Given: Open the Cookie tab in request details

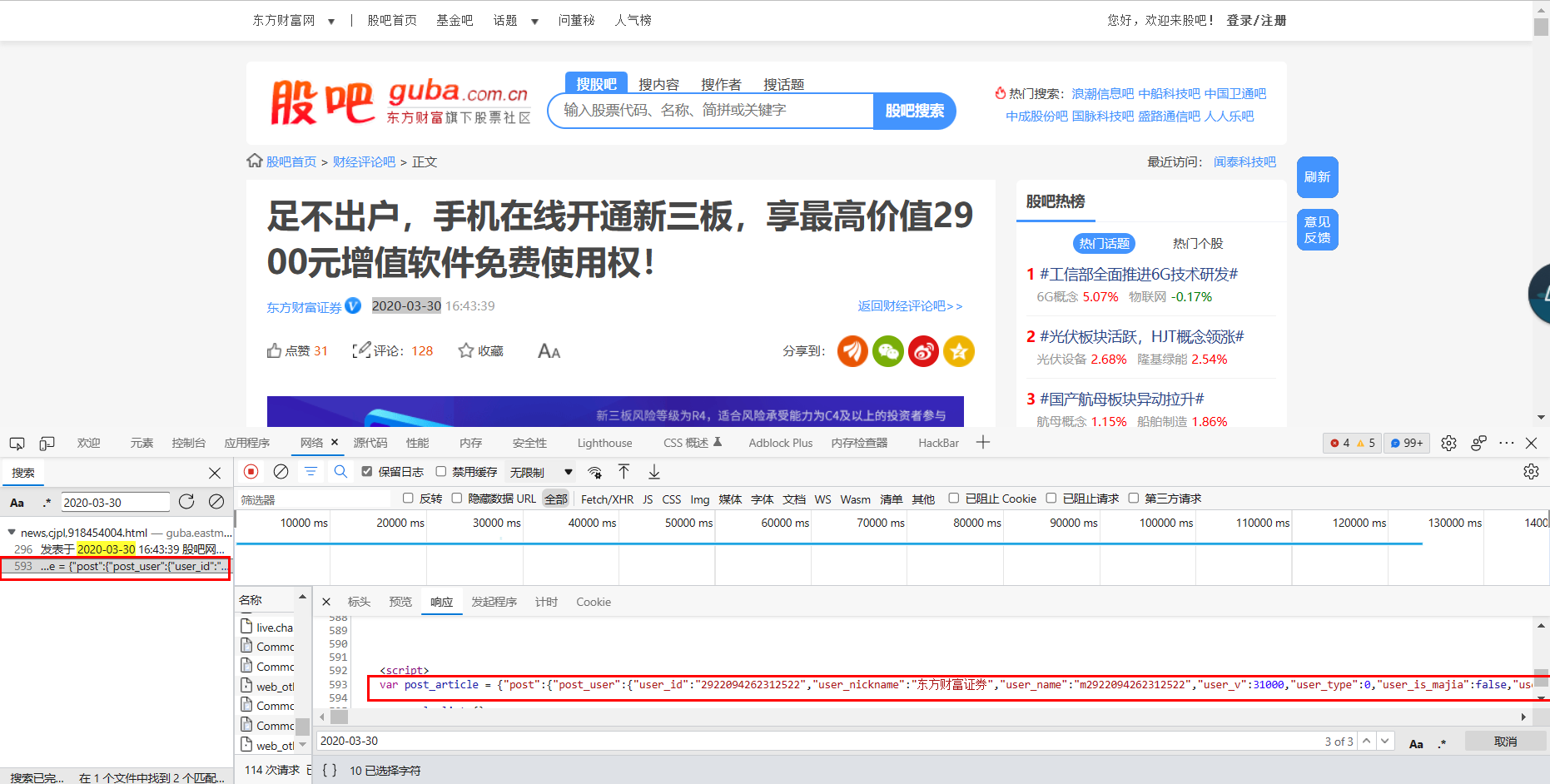Looking at the screenshot, I should click(594, 602).
